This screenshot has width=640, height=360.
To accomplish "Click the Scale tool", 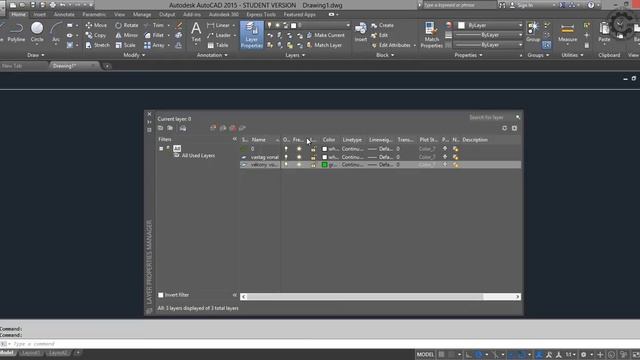I will pyautogui.click(x=125, y=45).
